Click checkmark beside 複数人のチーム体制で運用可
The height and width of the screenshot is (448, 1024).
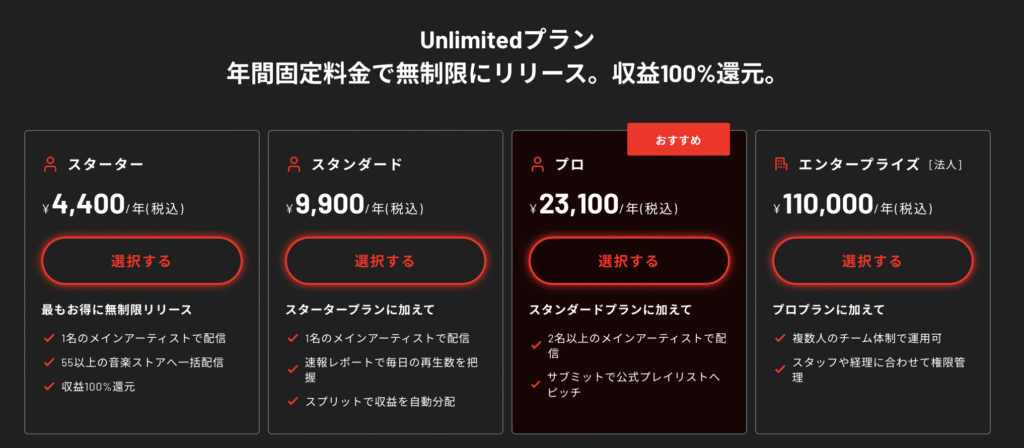(779, 338)
